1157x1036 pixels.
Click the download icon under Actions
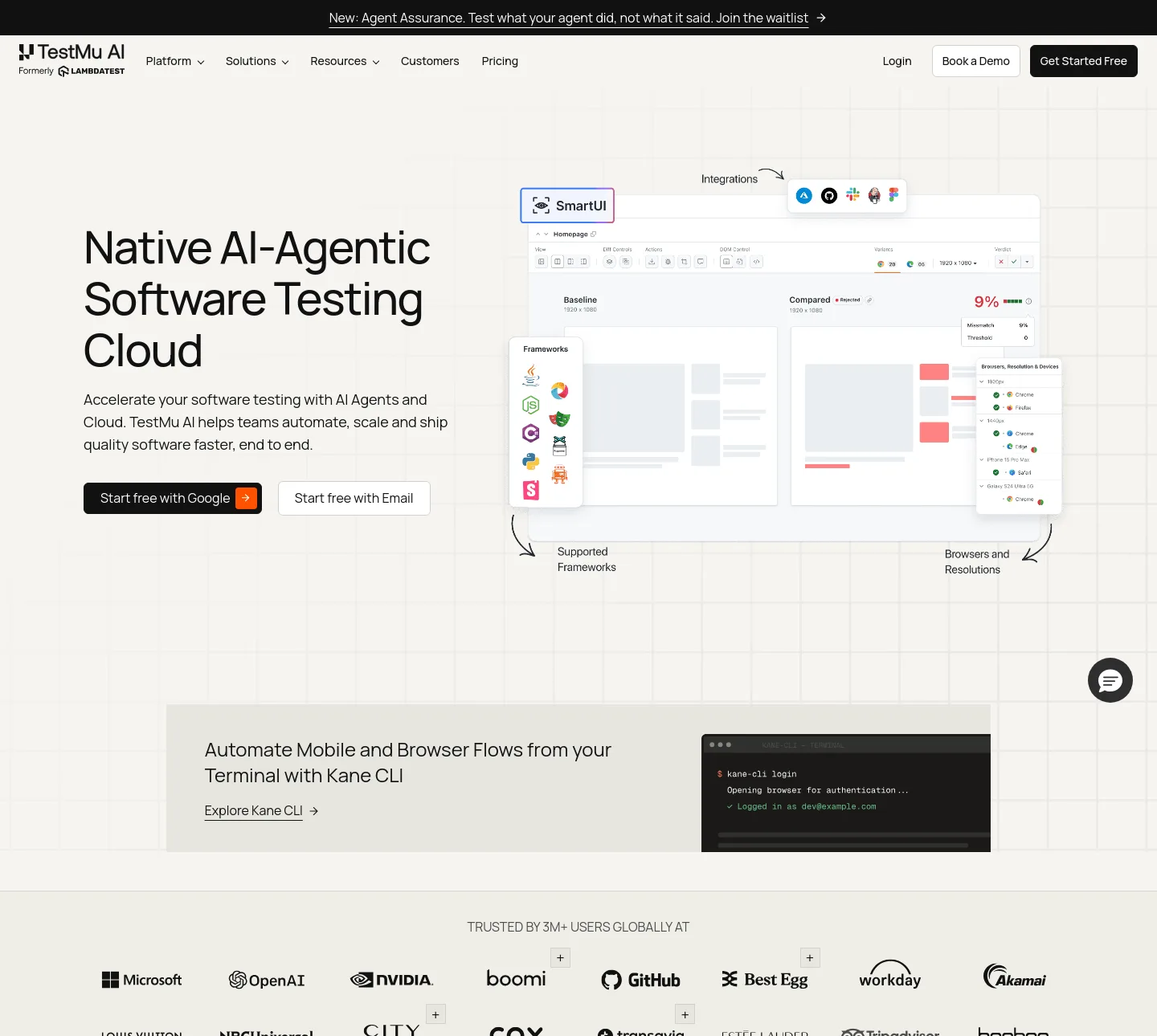click(x=652, y=262)
